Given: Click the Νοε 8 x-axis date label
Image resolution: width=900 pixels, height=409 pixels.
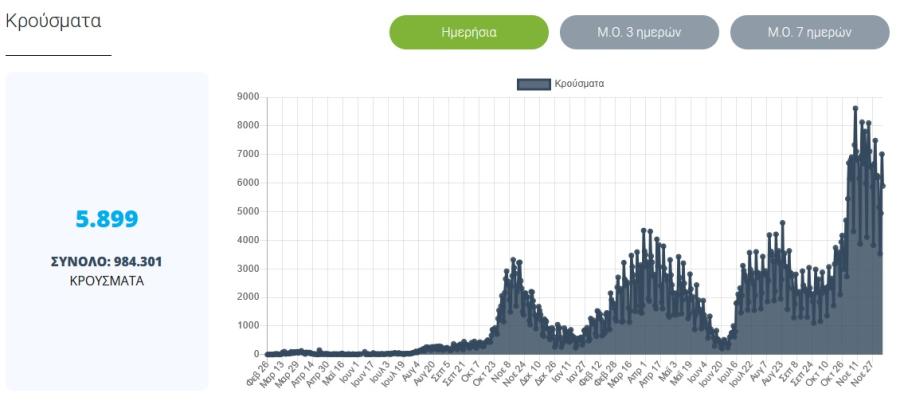Looking at the screenshot, I should pos(501,372).
